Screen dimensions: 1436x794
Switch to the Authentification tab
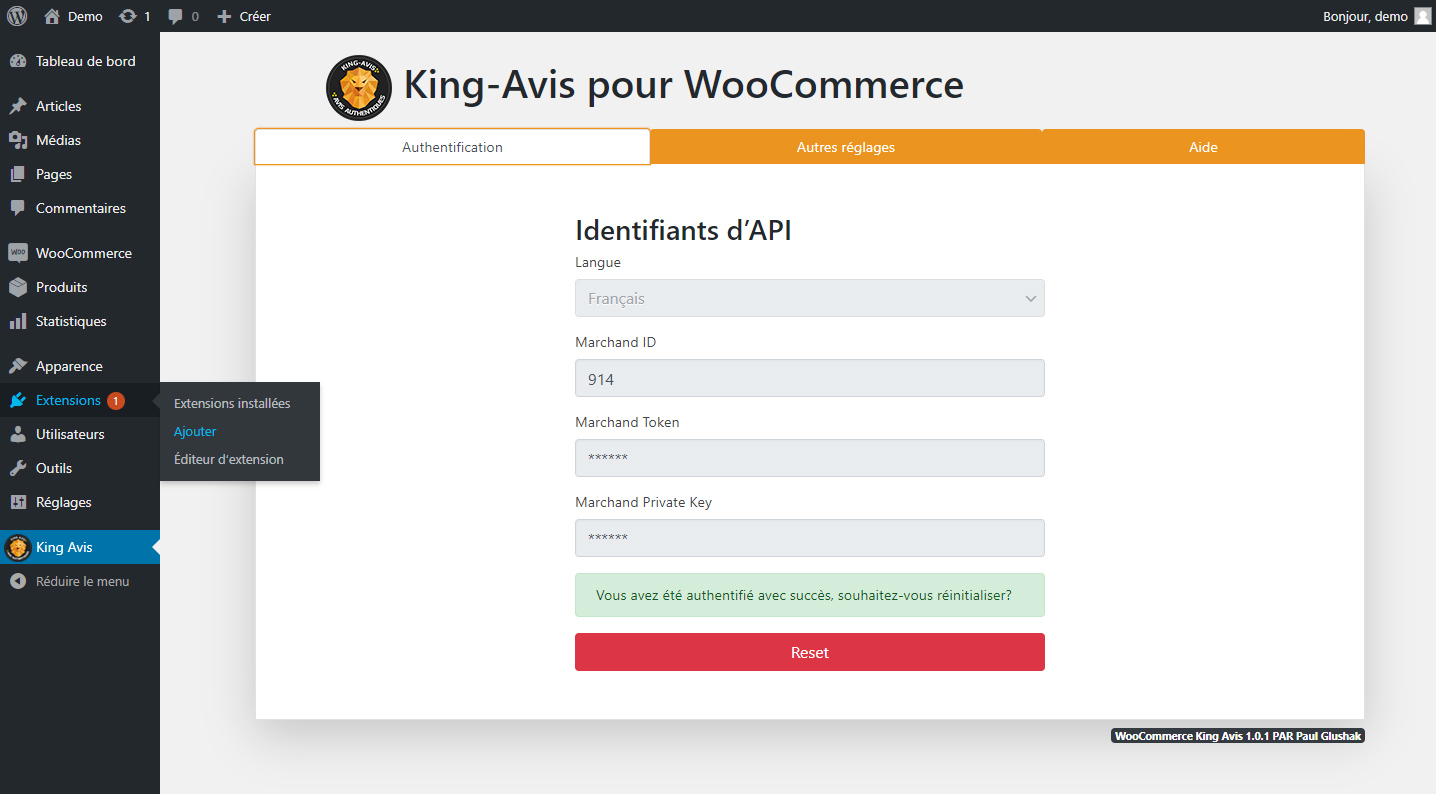tap(452, 147)
